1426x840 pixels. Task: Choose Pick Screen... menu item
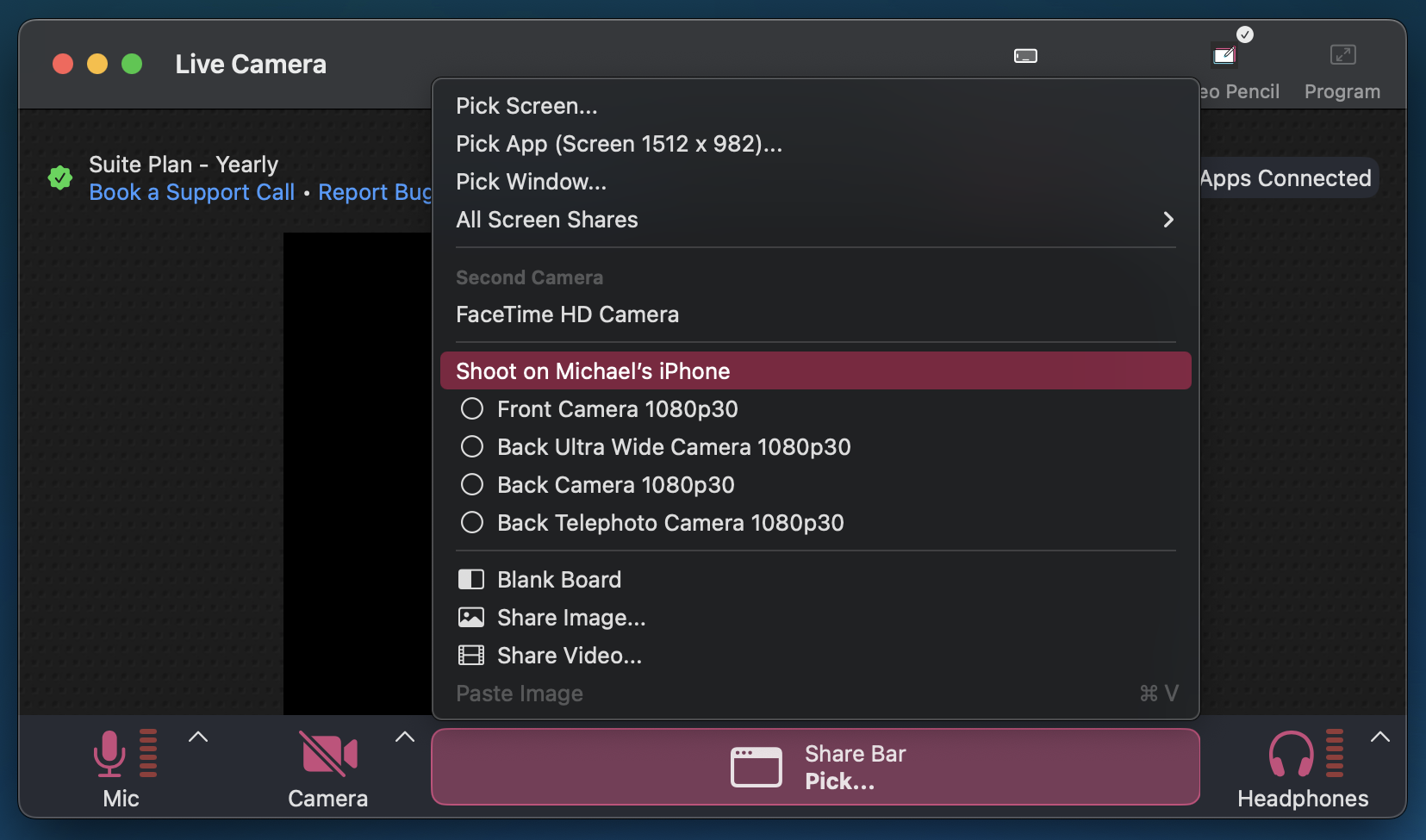point(815,106)
